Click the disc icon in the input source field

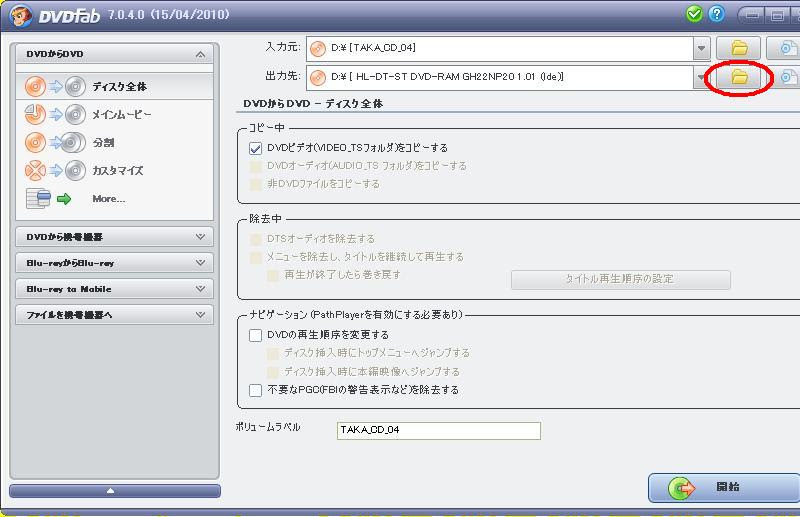pos(318,48)
